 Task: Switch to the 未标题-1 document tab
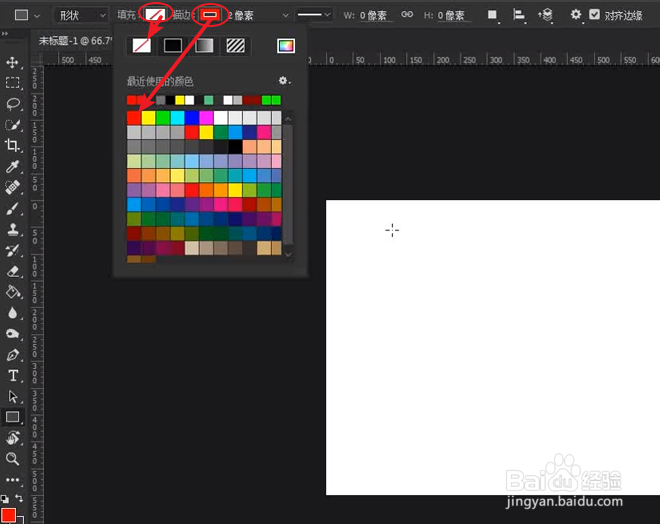pyautogui.click(x=75, y=41)
